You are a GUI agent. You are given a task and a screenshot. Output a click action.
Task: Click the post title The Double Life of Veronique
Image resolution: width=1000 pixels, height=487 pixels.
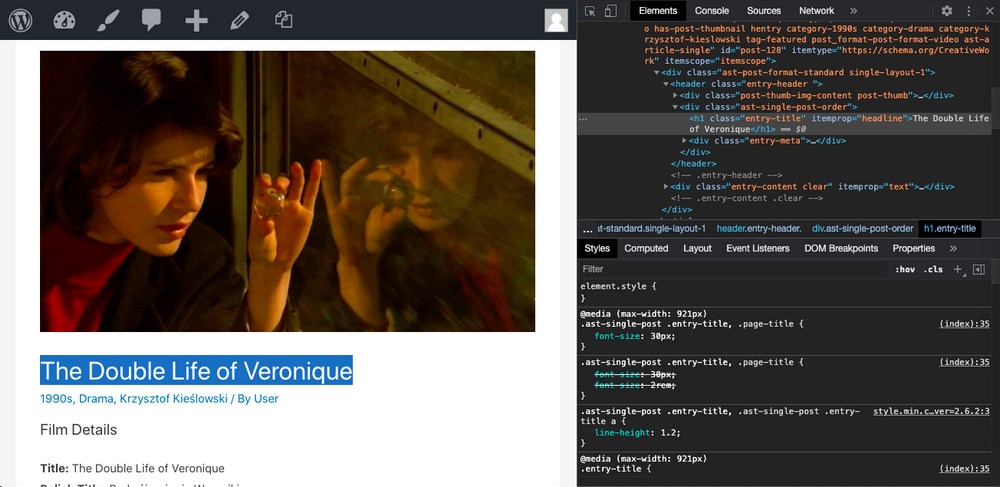pyautogui.click(x=196, y=370)
